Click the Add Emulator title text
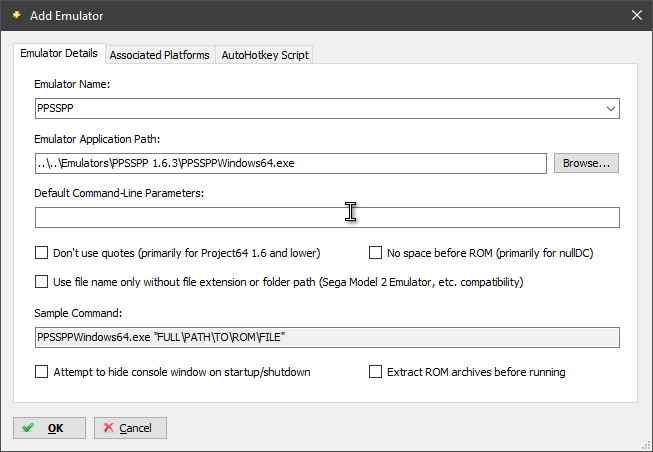Screen dimensions: 653x452 pos(67,16)
